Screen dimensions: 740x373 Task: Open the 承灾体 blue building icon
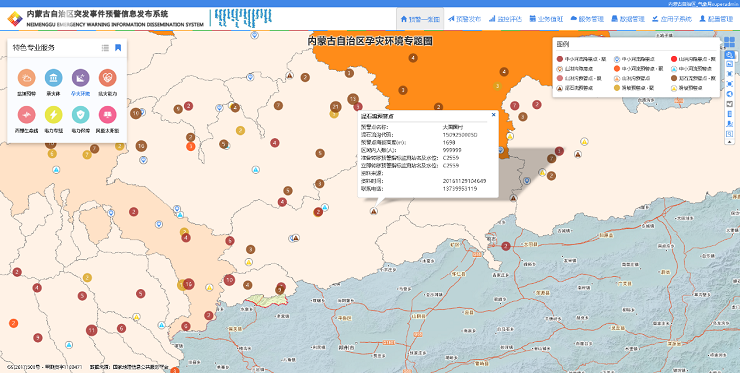click(x=53, y=78)
